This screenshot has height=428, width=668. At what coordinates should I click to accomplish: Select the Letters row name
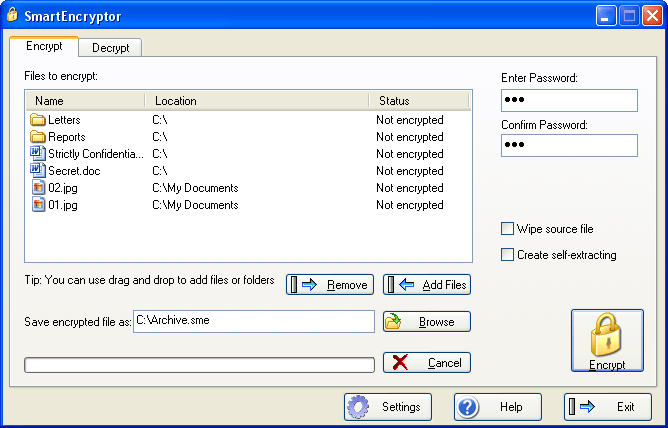[x=64, y=120]
